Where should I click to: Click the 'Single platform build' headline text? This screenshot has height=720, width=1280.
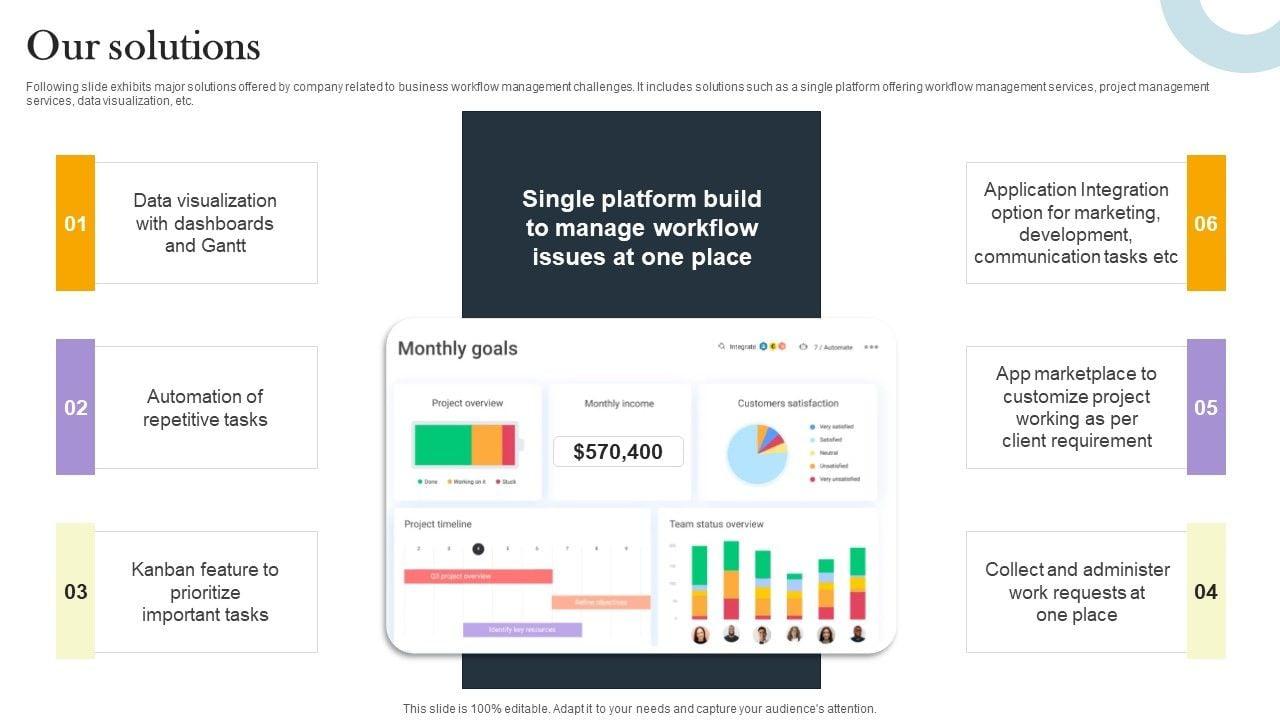coord(642,228)
